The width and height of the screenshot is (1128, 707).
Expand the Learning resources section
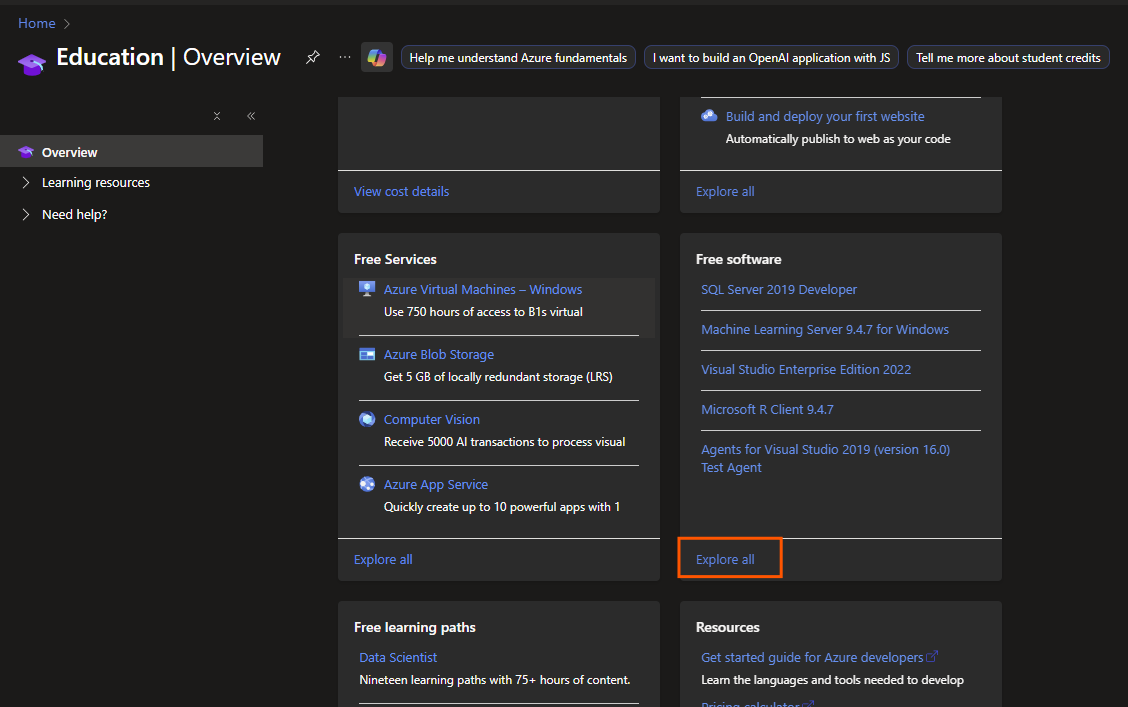tap(26, 183)
